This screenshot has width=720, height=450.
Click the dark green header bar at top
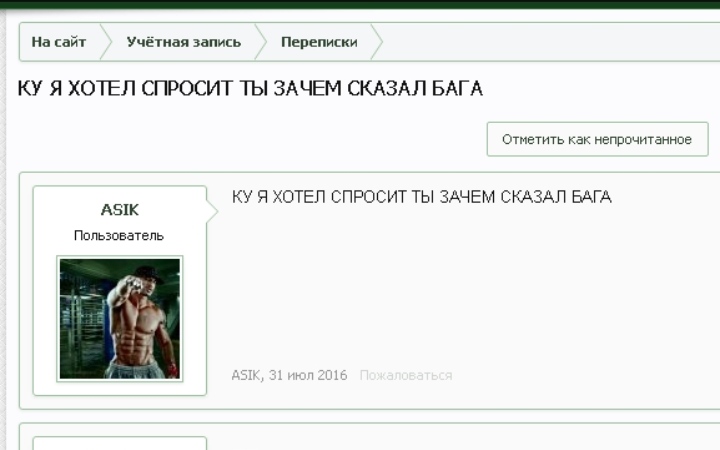click(x=360, y=3)
